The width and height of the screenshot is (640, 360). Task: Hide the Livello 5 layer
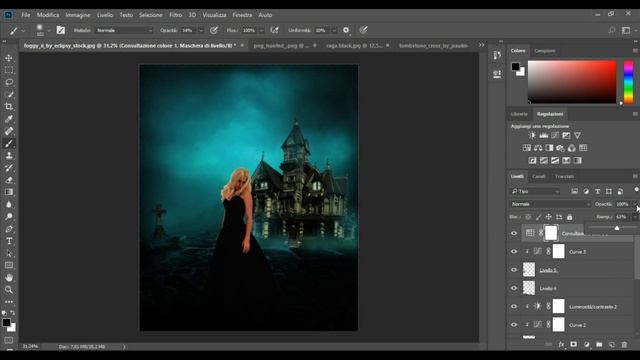pyautogui.click(x=514, y=270)
